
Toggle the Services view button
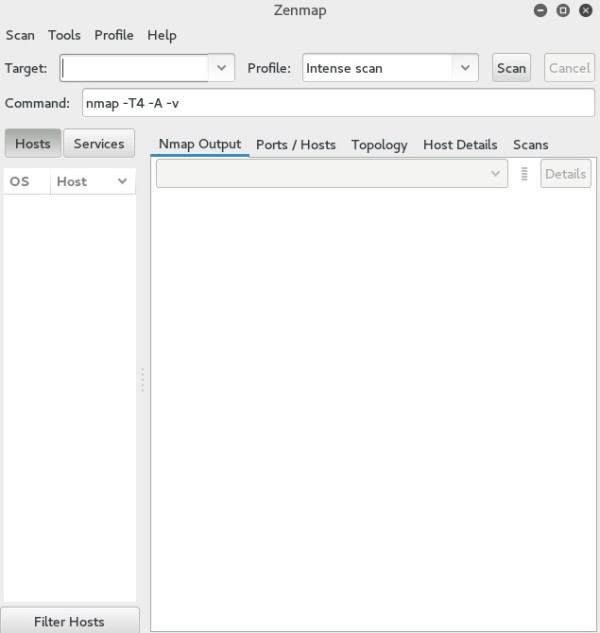pos(99,144)
